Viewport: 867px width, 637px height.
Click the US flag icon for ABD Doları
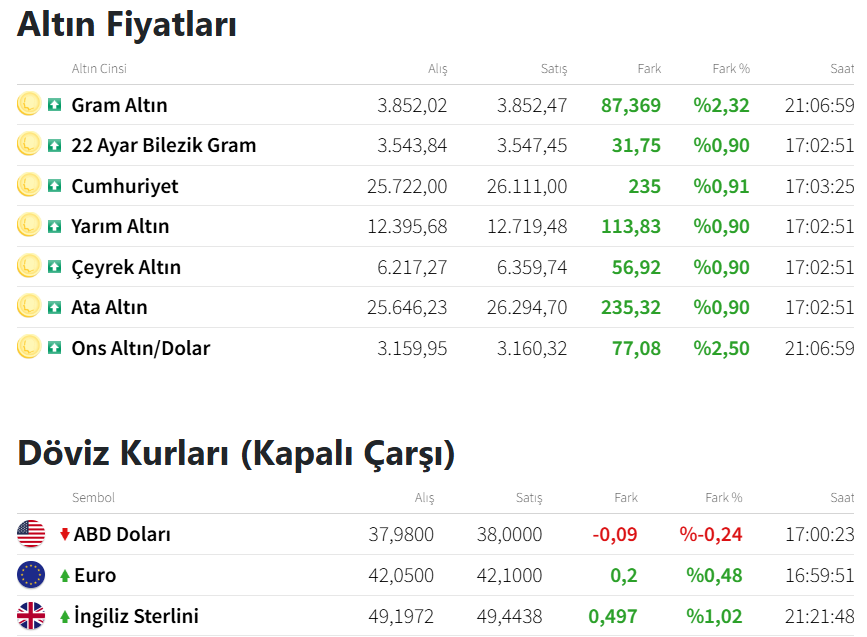pos(31,534)
